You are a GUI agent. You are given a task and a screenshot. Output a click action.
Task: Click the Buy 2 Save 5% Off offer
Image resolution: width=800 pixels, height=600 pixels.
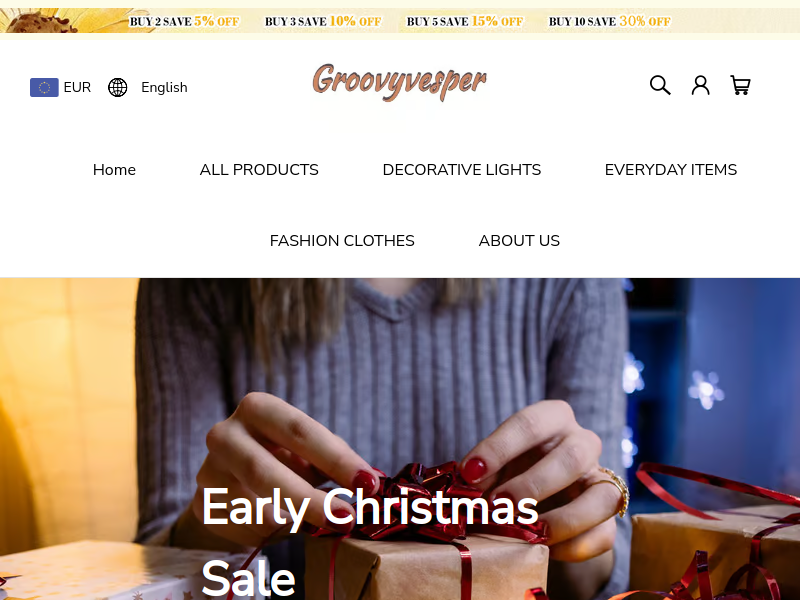tap(184, 21)
